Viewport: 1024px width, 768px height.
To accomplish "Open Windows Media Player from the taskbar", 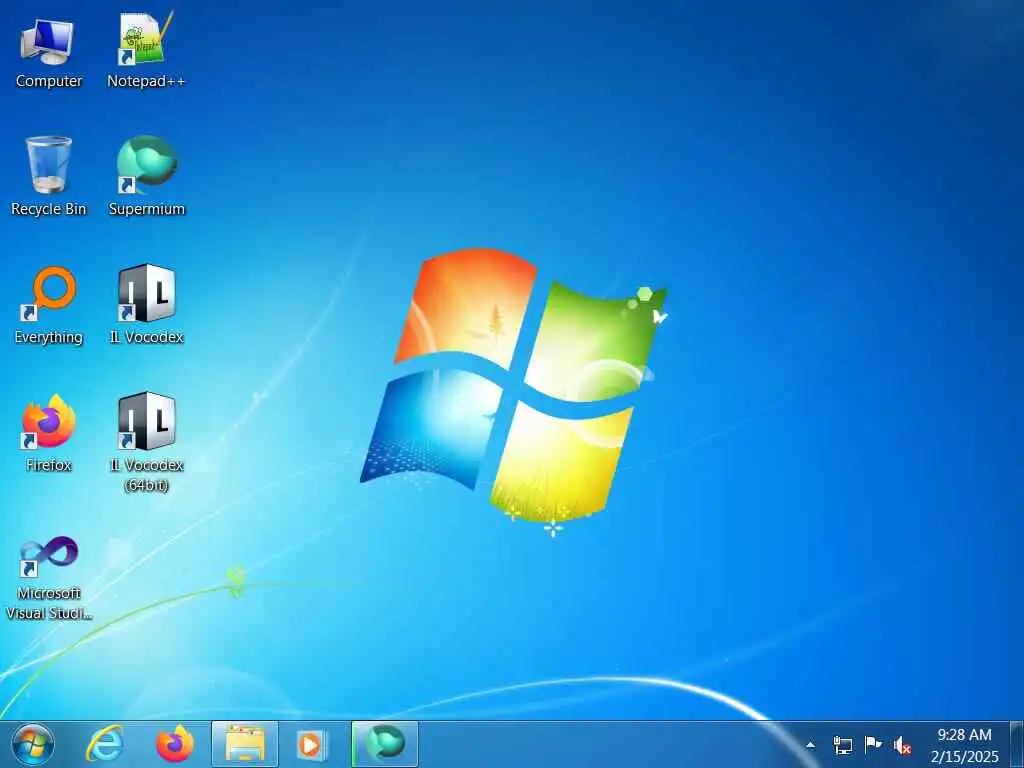I will coord(312,744).
